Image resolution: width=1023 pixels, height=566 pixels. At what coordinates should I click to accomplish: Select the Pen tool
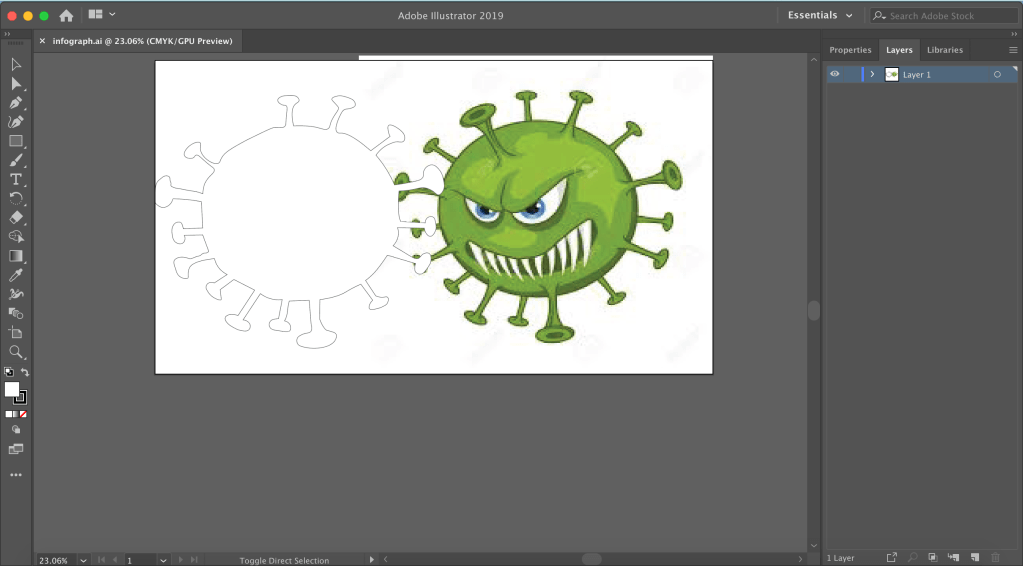(x=16, y=102)
